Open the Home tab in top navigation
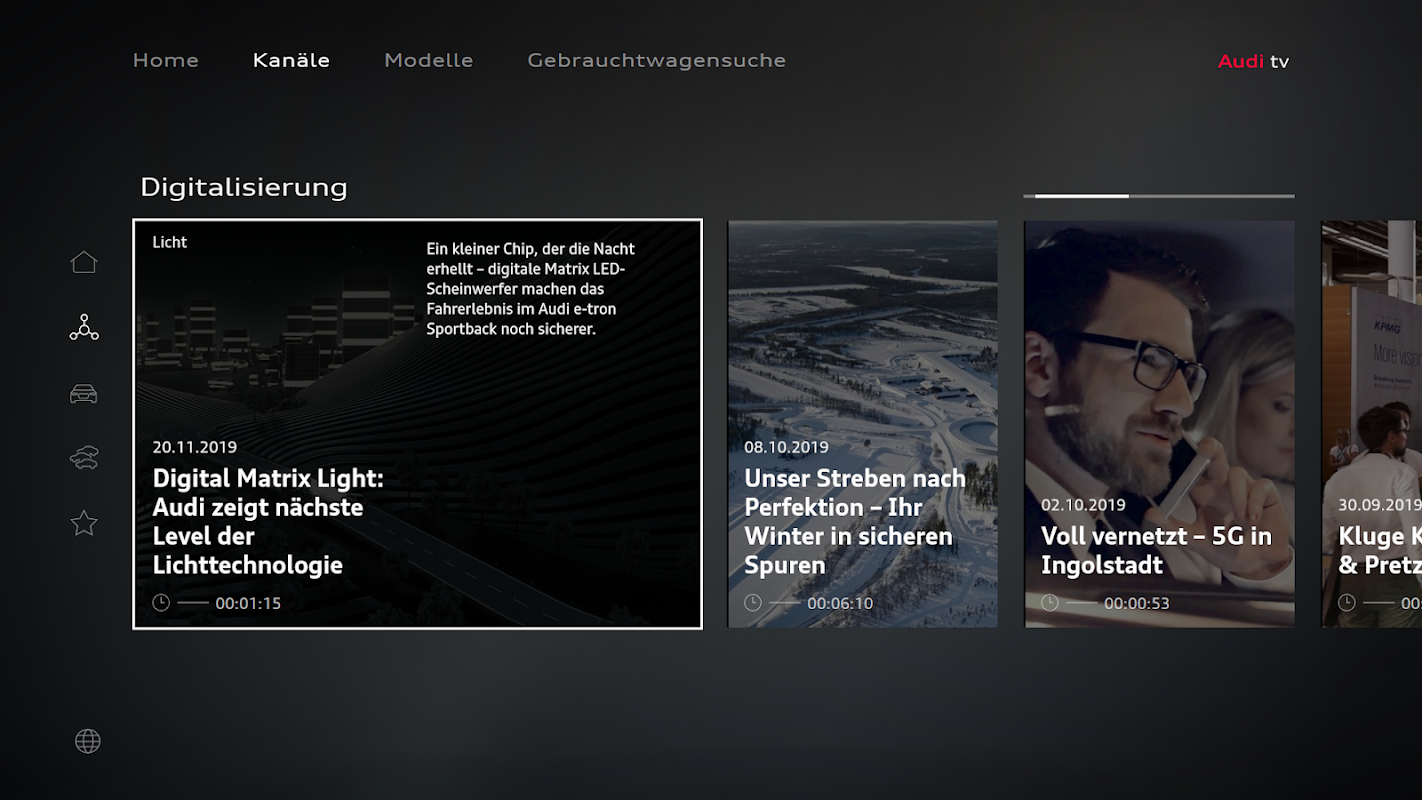Image resolution: width=1422 pixels, height=800 pixels. [166, 60]
